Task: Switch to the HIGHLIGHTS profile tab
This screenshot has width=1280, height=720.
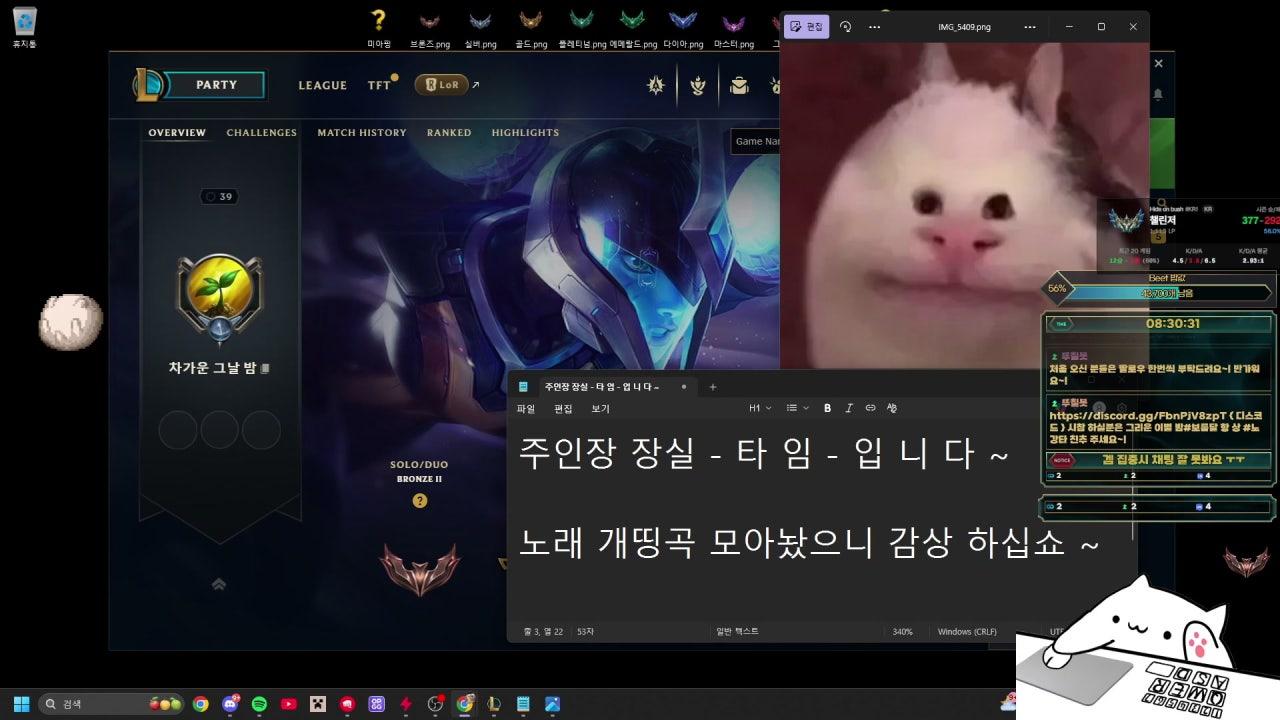Action: [x=525, y=133]
